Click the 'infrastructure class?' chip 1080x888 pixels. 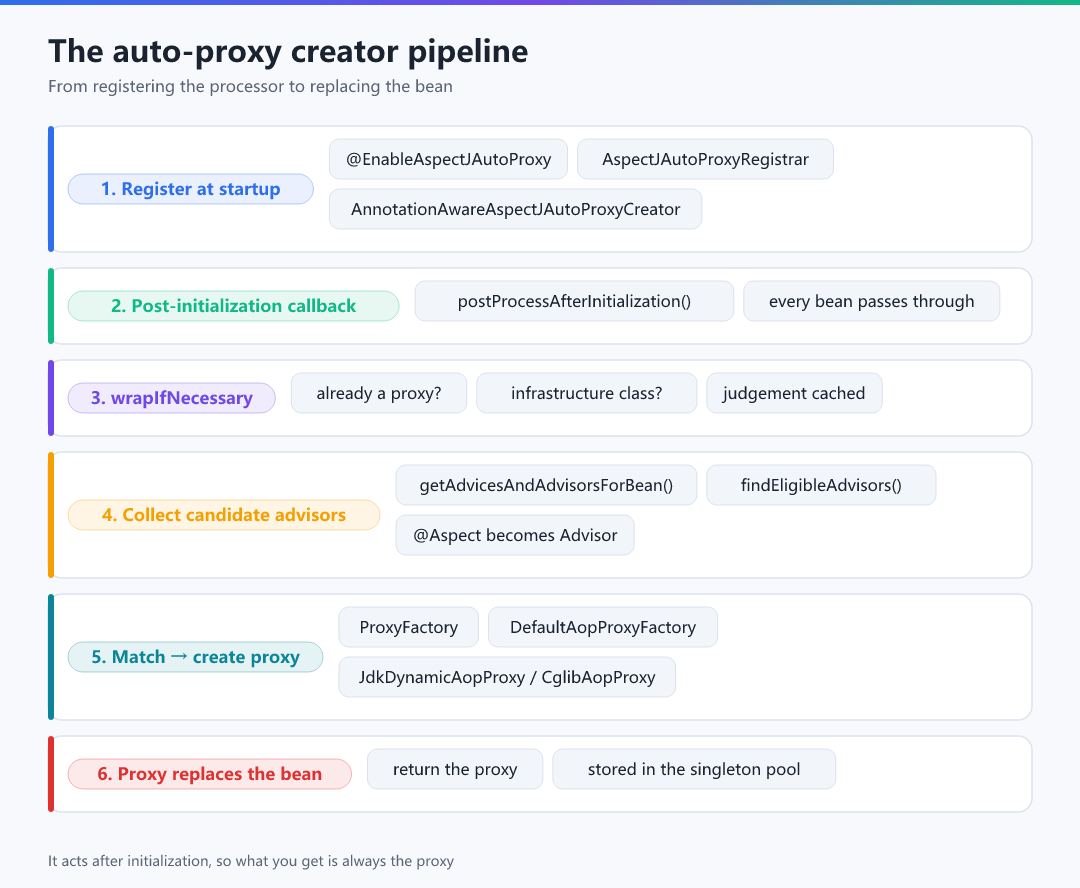pos(587,393)
